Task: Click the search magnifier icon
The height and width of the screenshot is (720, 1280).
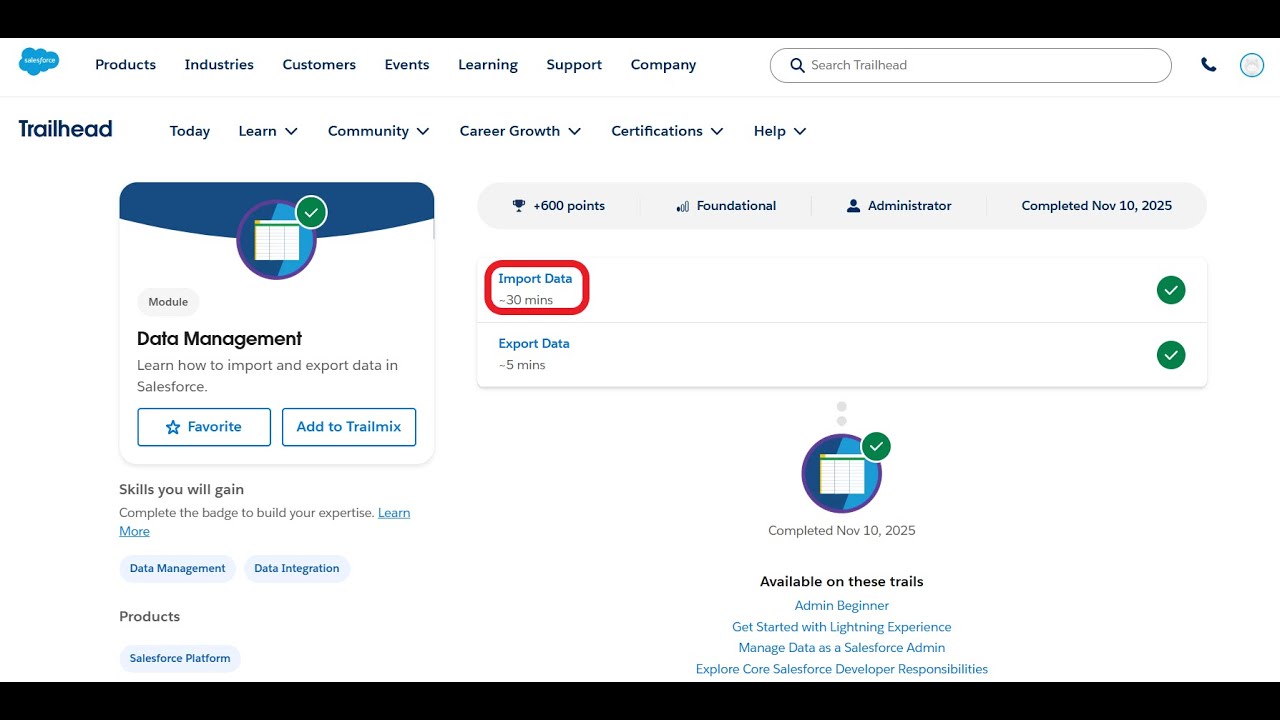Action: (x=797, y=65)
